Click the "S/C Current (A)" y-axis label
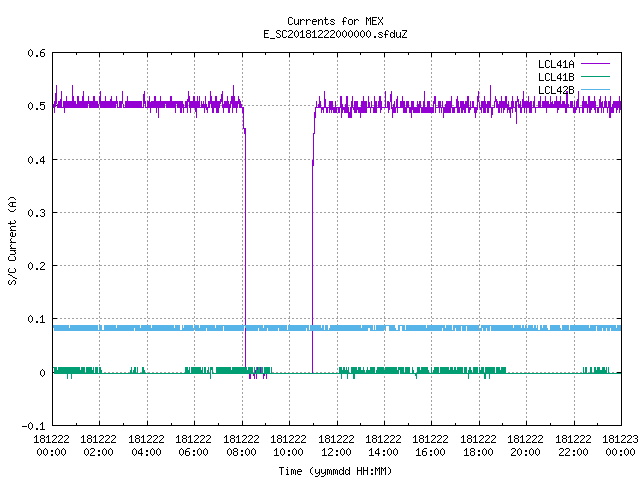Image resolution: width=640 pixels, height=480 pixels. (13, 241)
